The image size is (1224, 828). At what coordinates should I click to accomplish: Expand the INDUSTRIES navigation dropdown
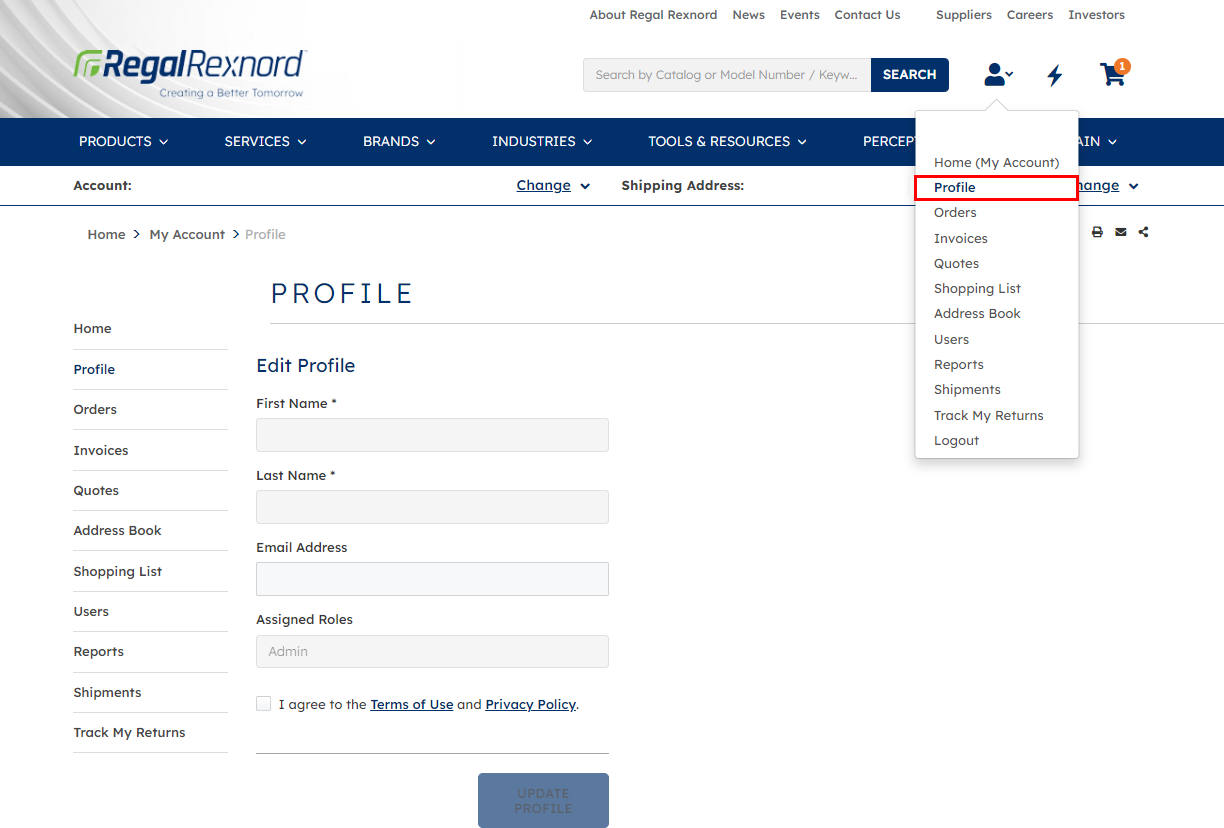tap(543, 142)
